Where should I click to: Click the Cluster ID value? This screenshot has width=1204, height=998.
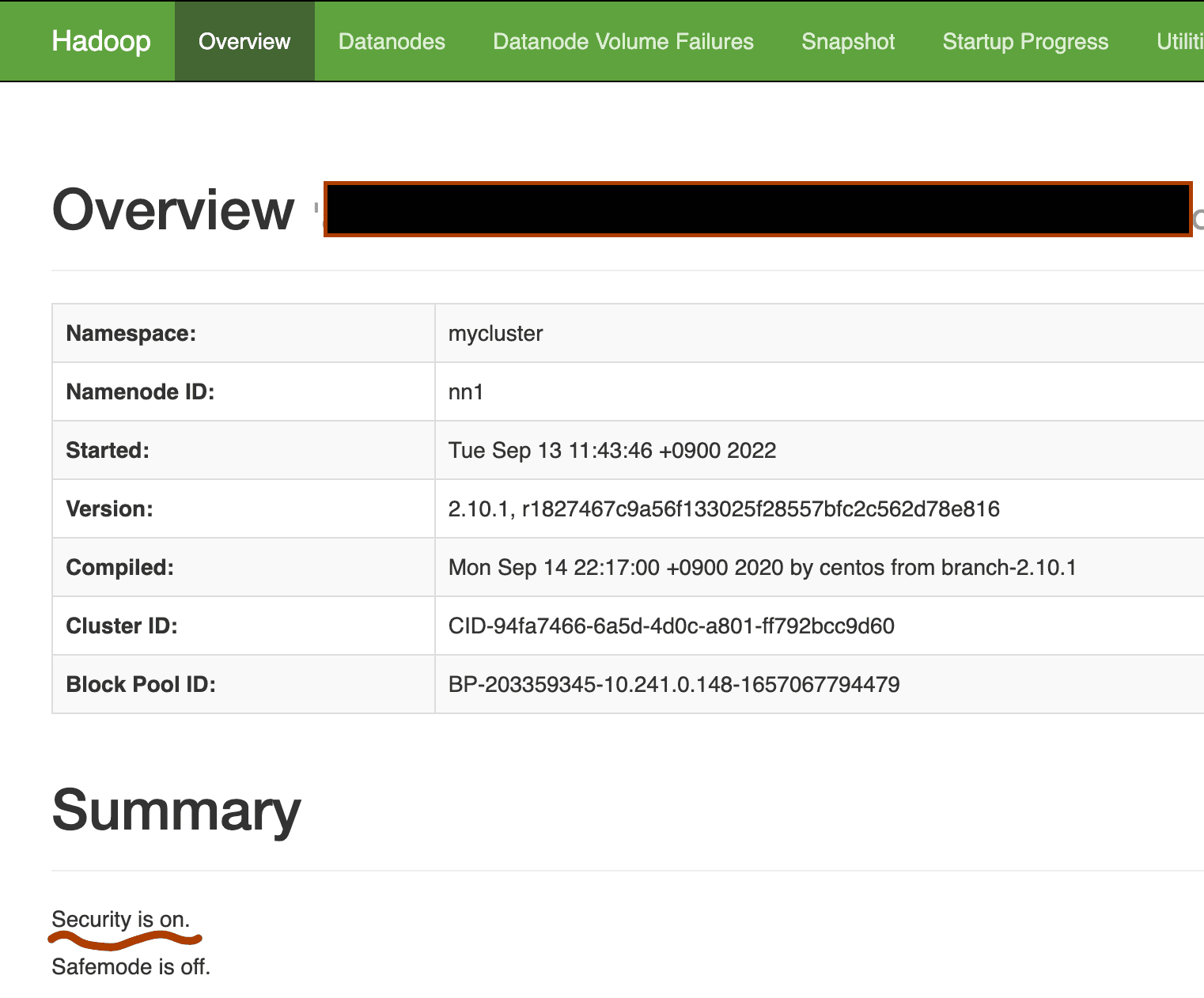click(672, 626)
